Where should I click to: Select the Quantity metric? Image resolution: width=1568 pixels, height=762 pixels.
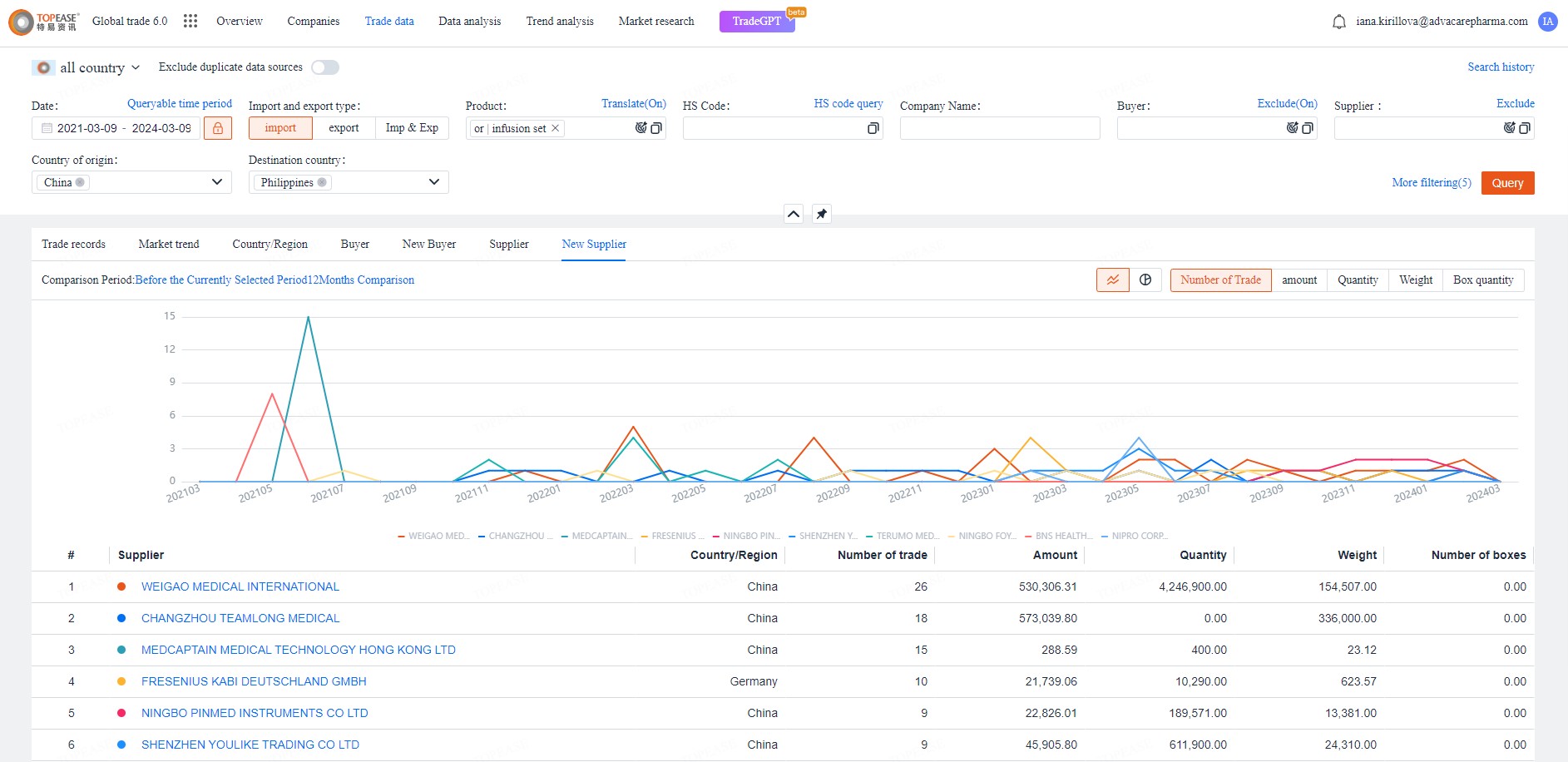coord(1358,280)
